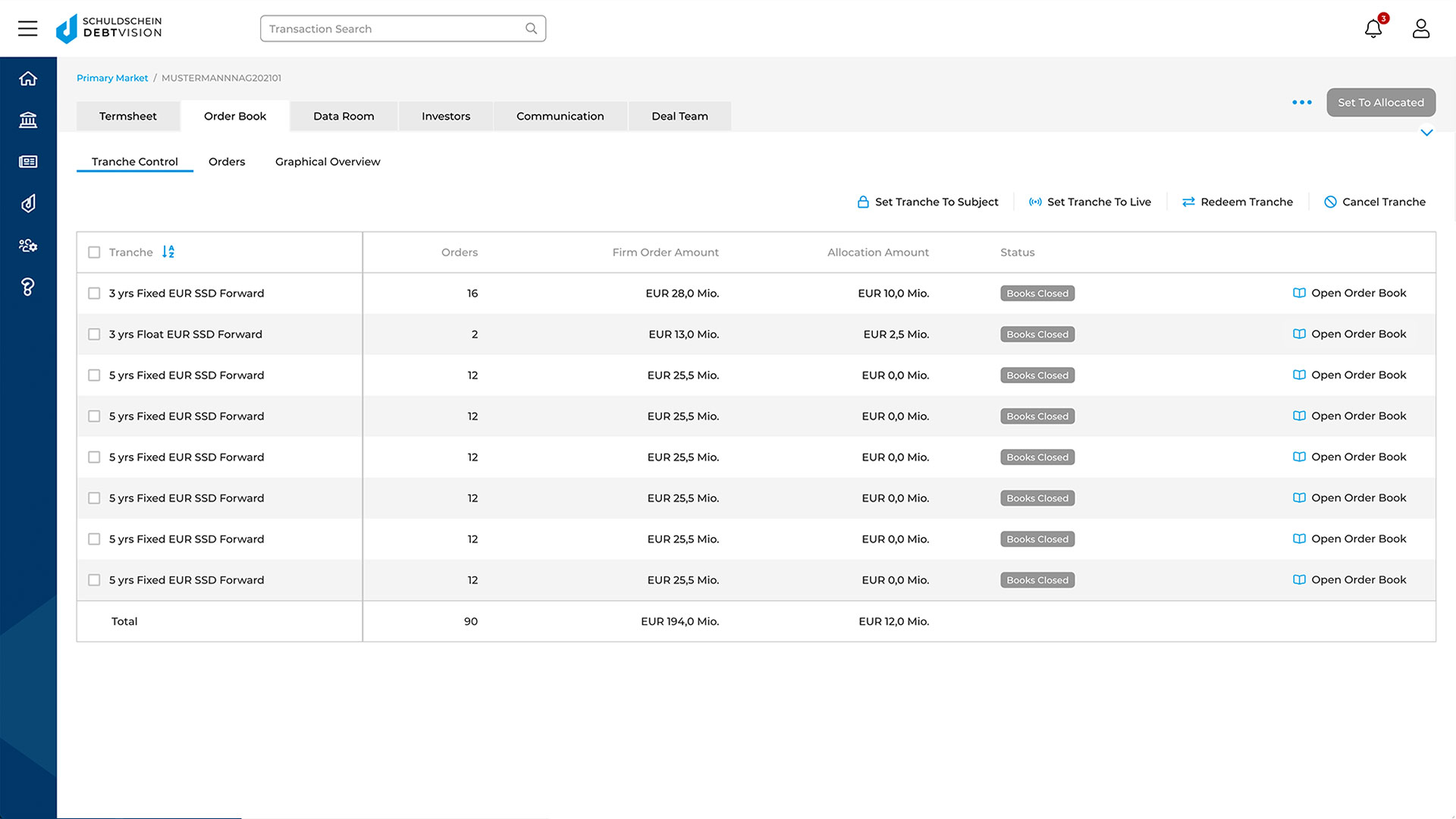Open the user settings gear sidebar icon

tap(28, 245)
